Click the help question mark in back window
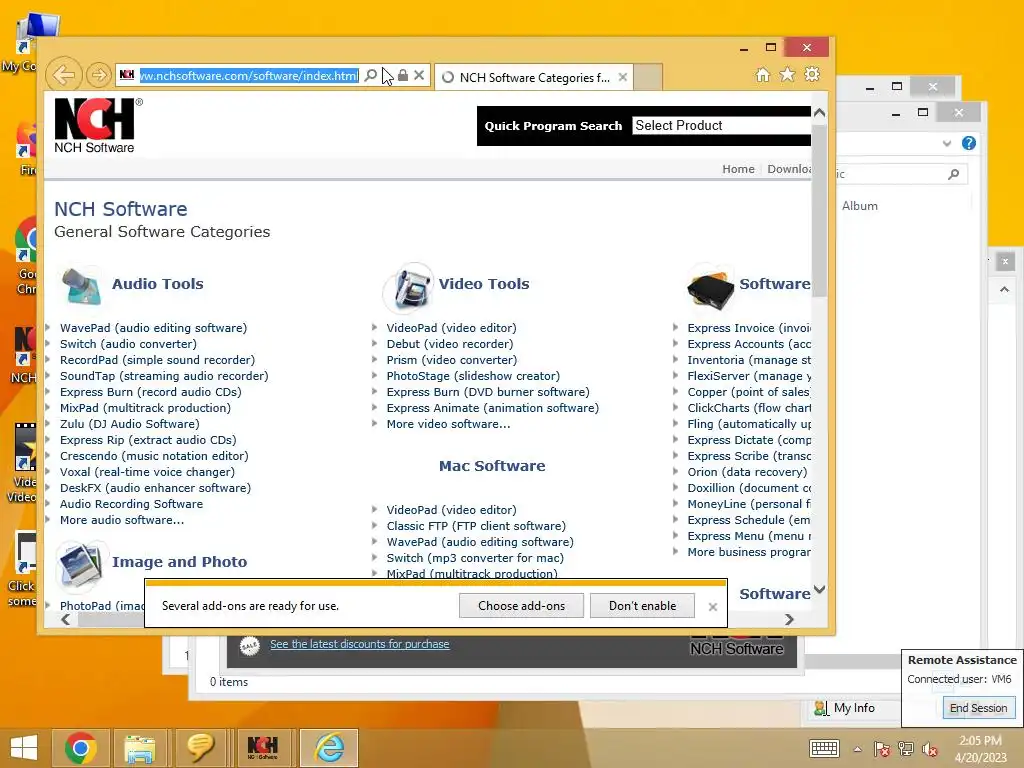The image size is (1024, 768). pyautogui.click(x=968, y=143)
